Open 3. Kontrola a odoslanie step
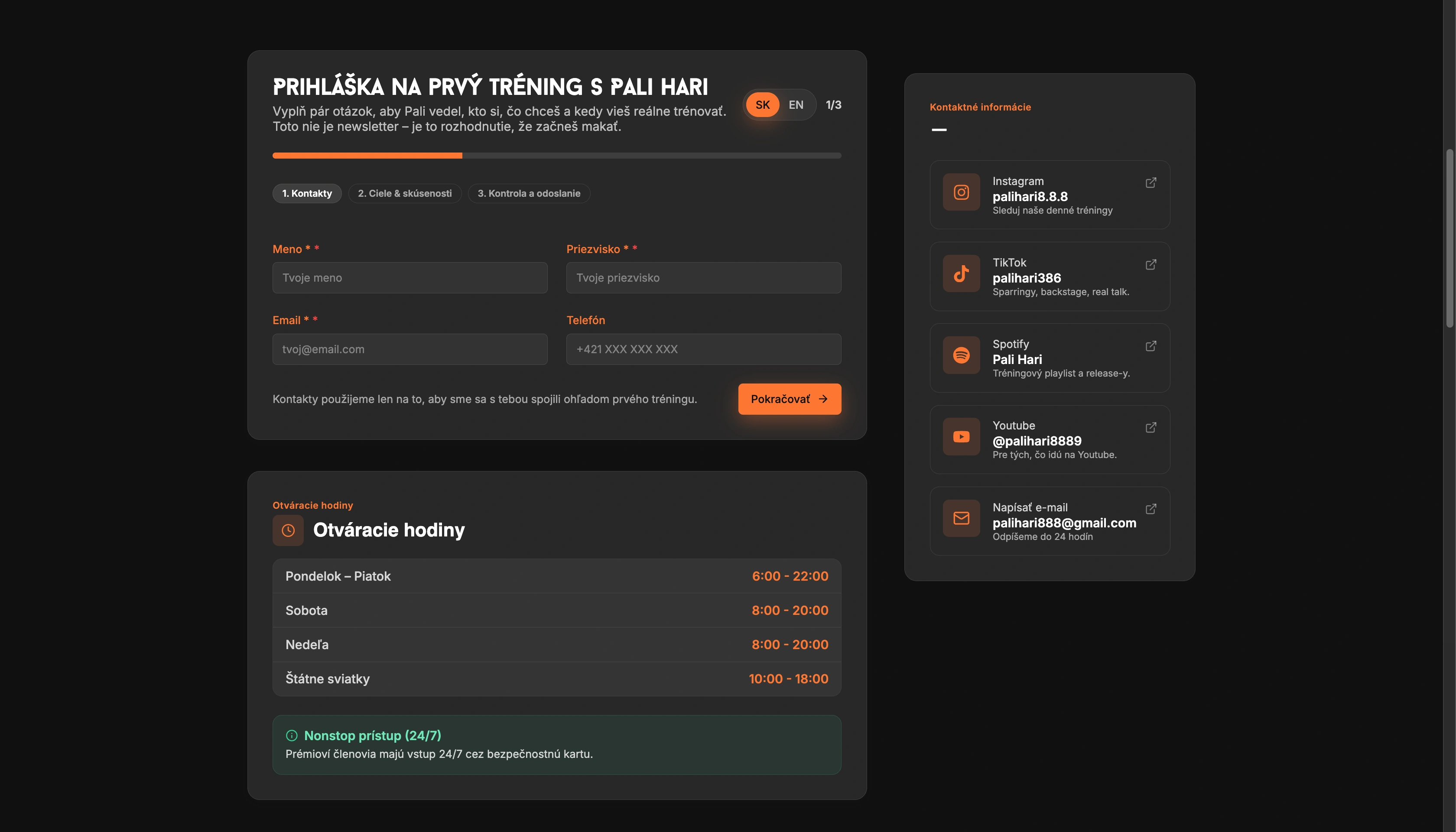Image resolution: width=1456 pixels, height=832 pixels. pyautogui.click(x=529, y=193)
